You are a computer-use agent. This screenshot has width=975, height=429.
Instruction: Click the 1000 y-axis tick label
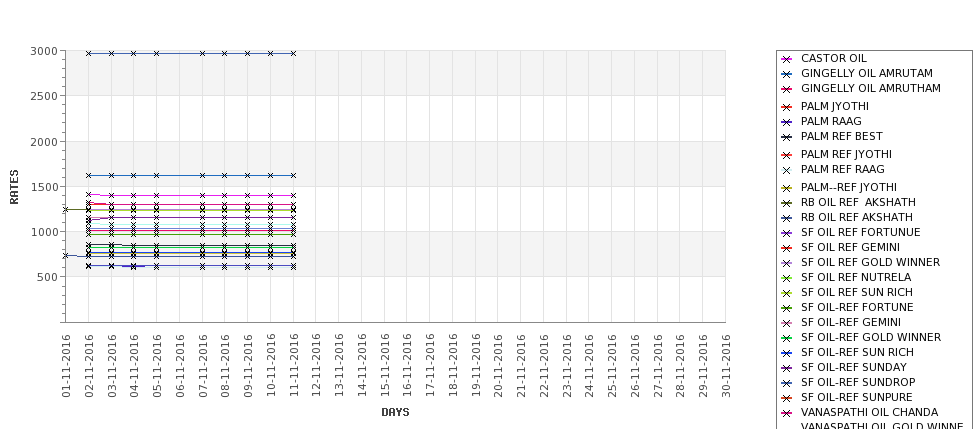tap(44, 232)
